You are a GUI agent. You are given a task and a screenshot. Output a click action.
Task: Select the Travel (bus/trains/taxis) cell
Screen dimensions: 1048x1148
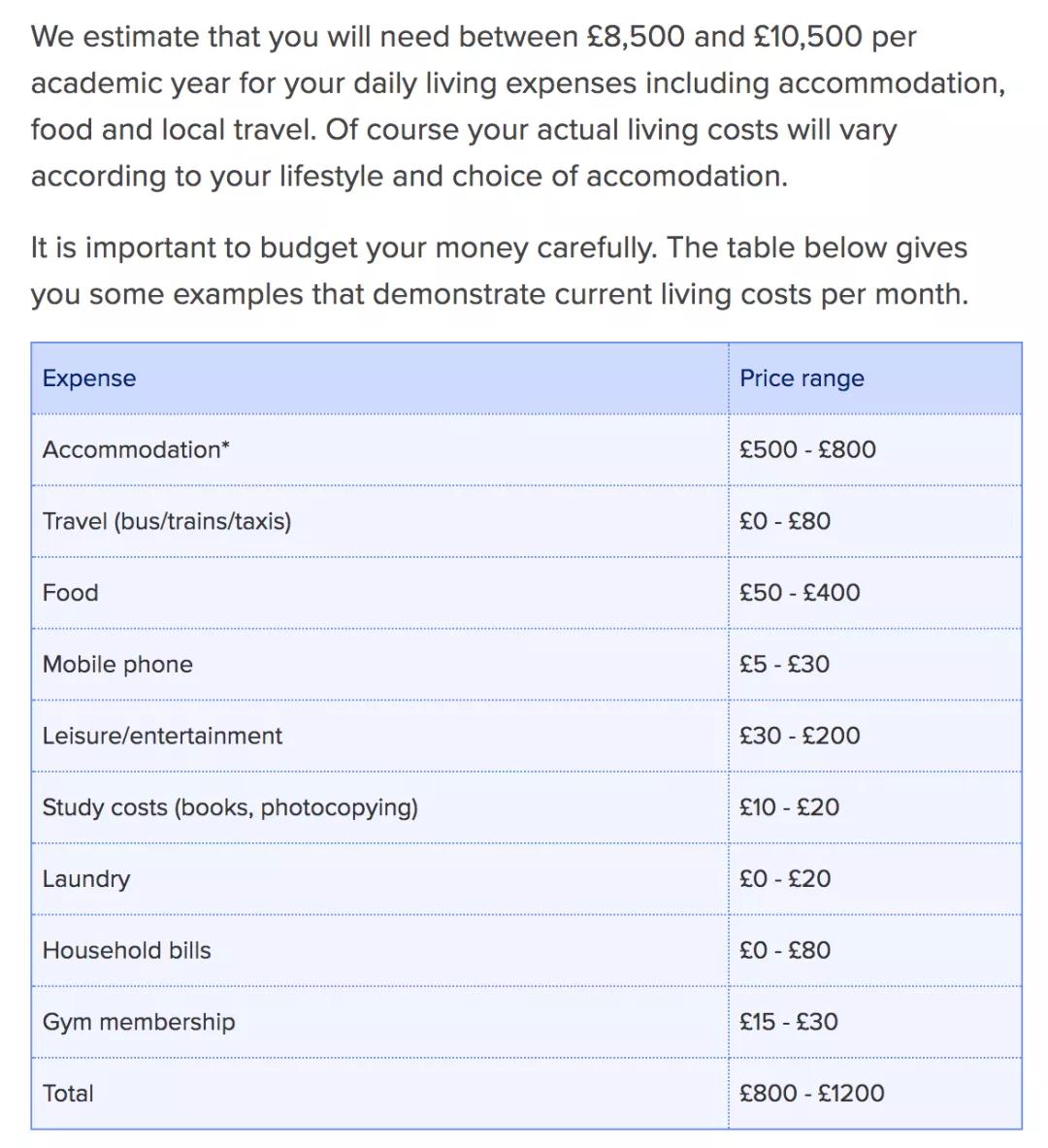(x=167, y=522)
